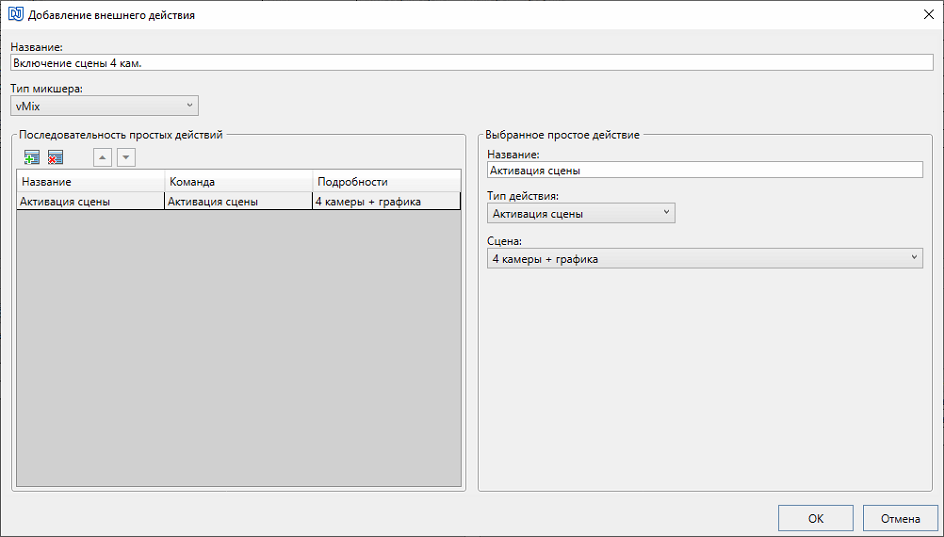
Task: Confirm with the OK button
Action: [816, 518]
